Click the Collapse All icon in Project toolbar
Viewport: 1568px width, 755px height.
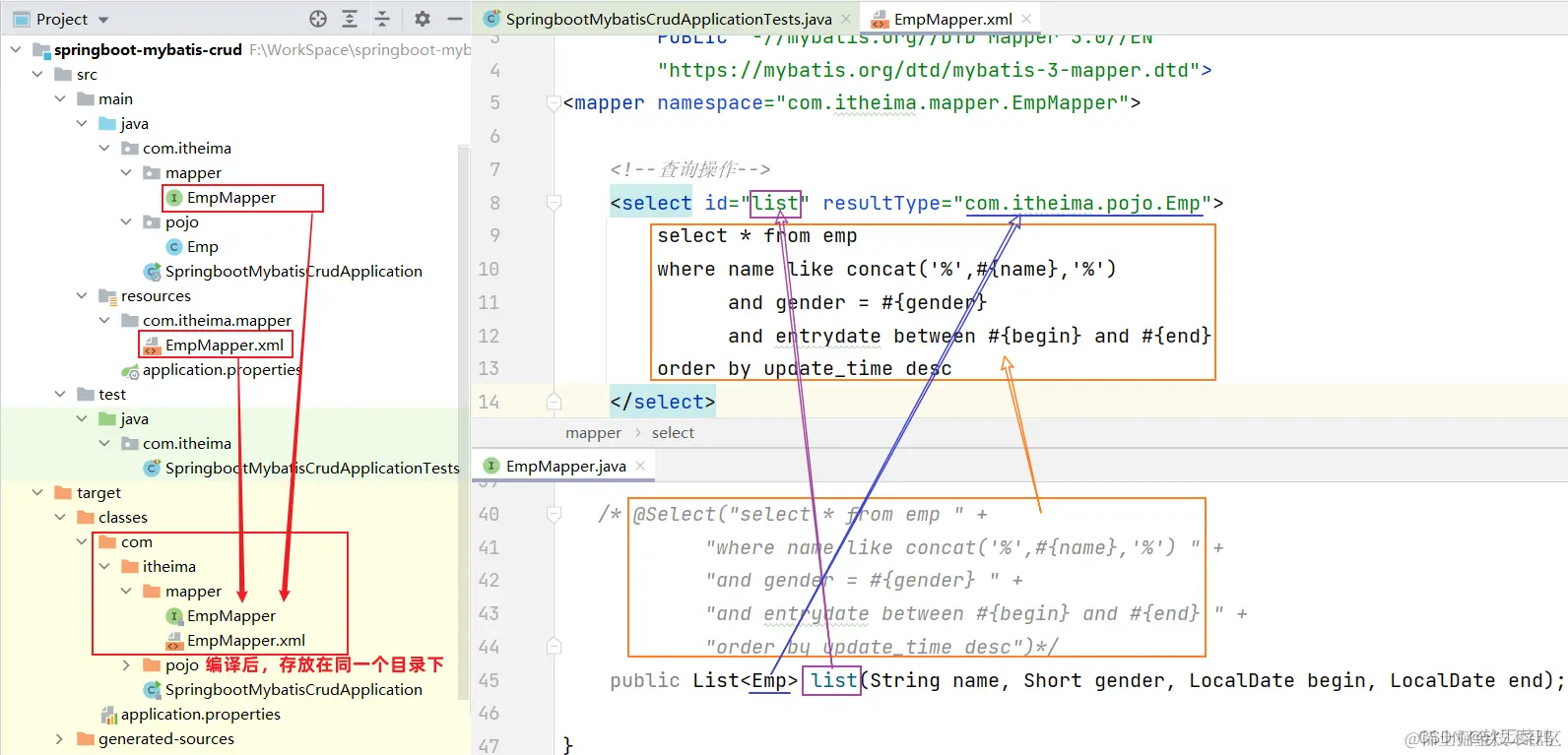click(x=382, y=19)
